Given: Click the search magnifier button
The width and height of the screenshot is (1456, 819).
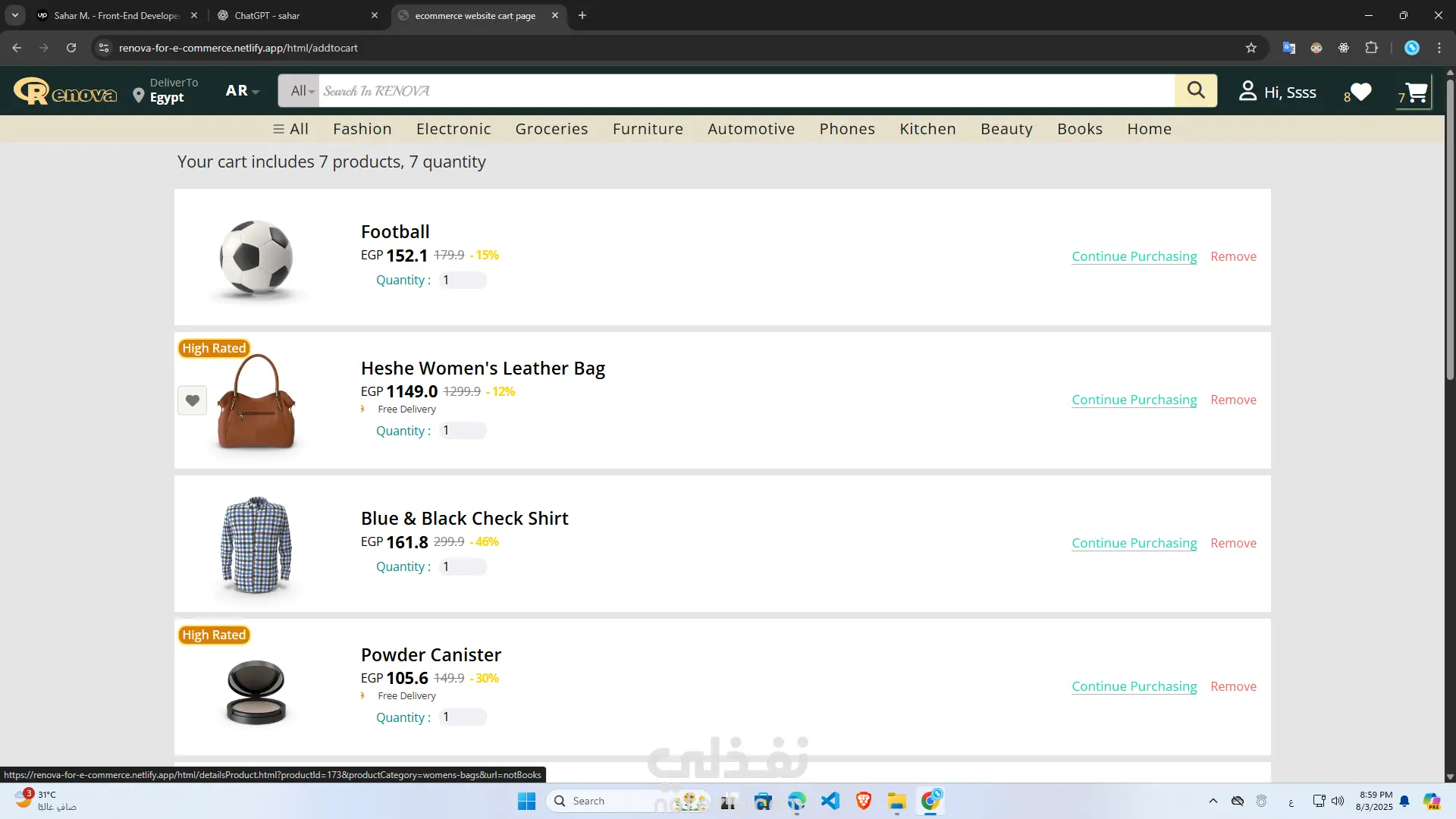Looking at the screenshot, I should pyautogui.click(x=1196, y=90).
